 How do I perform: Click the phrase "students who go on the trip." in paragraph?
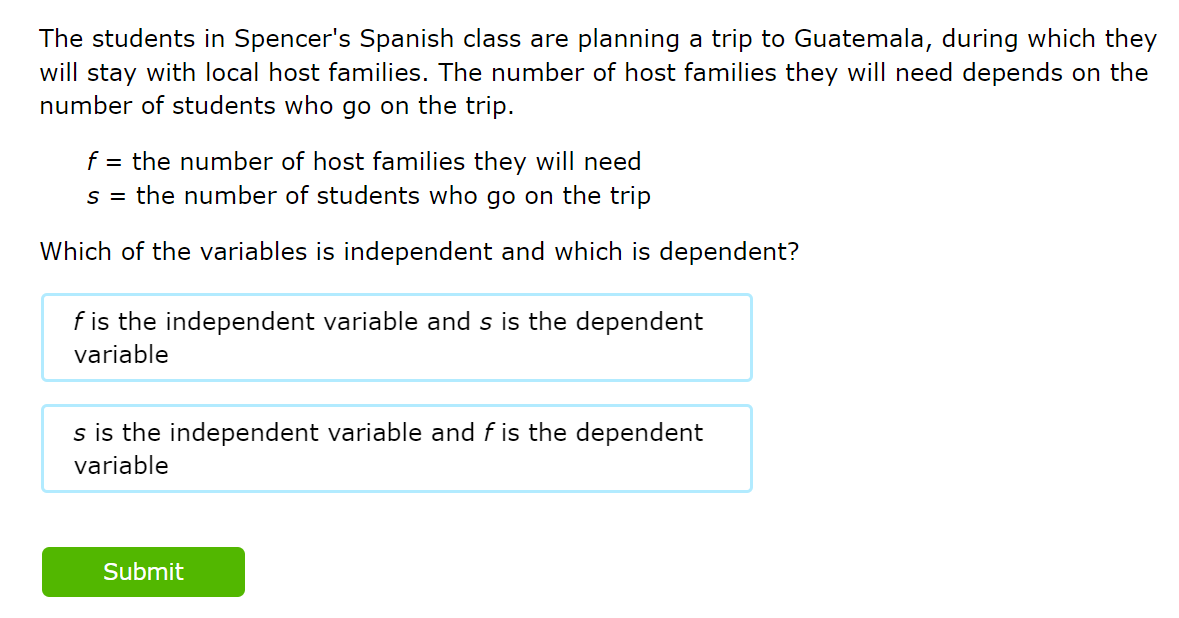[343, 107]
